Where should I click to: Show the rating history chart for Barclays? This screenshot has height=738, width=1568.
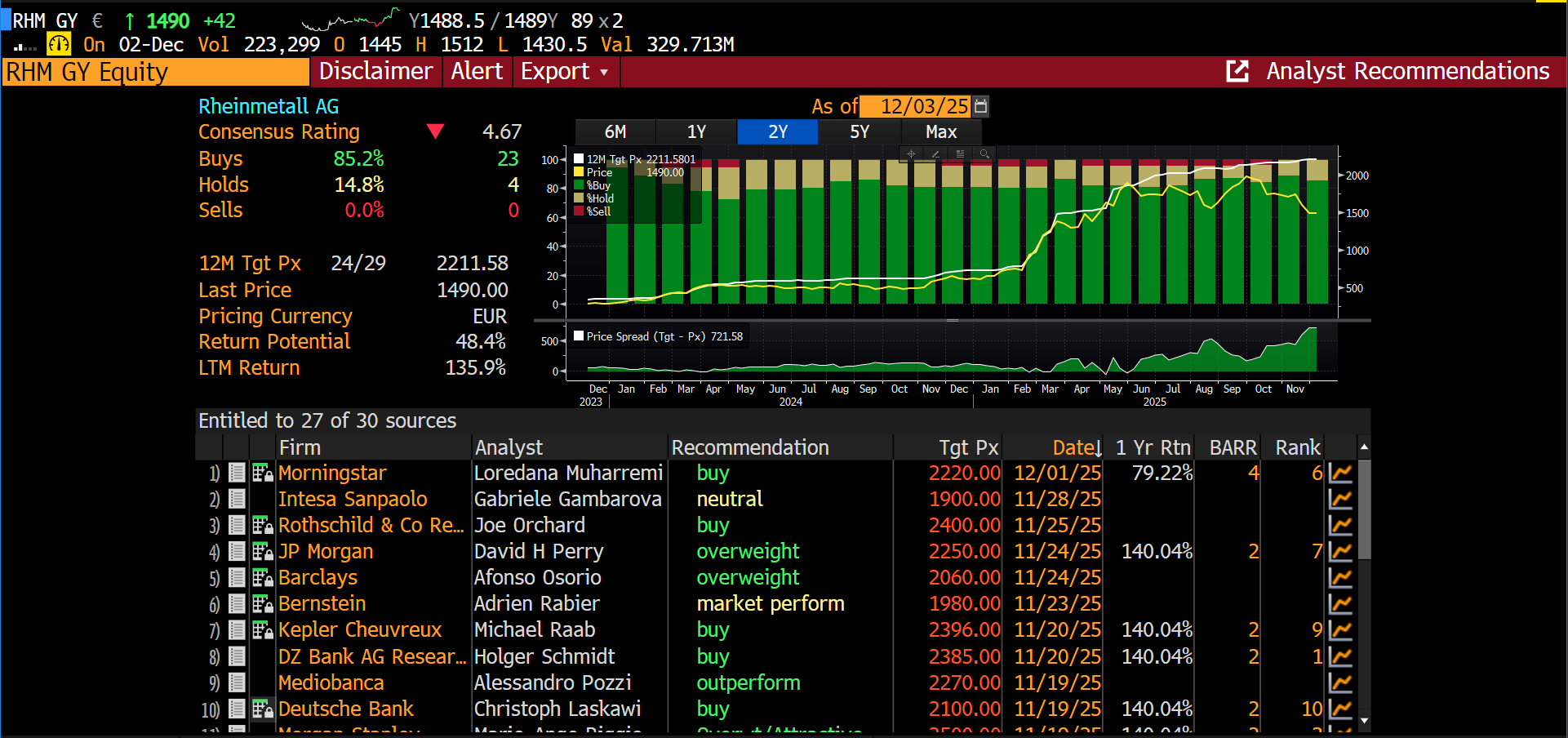point(1340,578)
